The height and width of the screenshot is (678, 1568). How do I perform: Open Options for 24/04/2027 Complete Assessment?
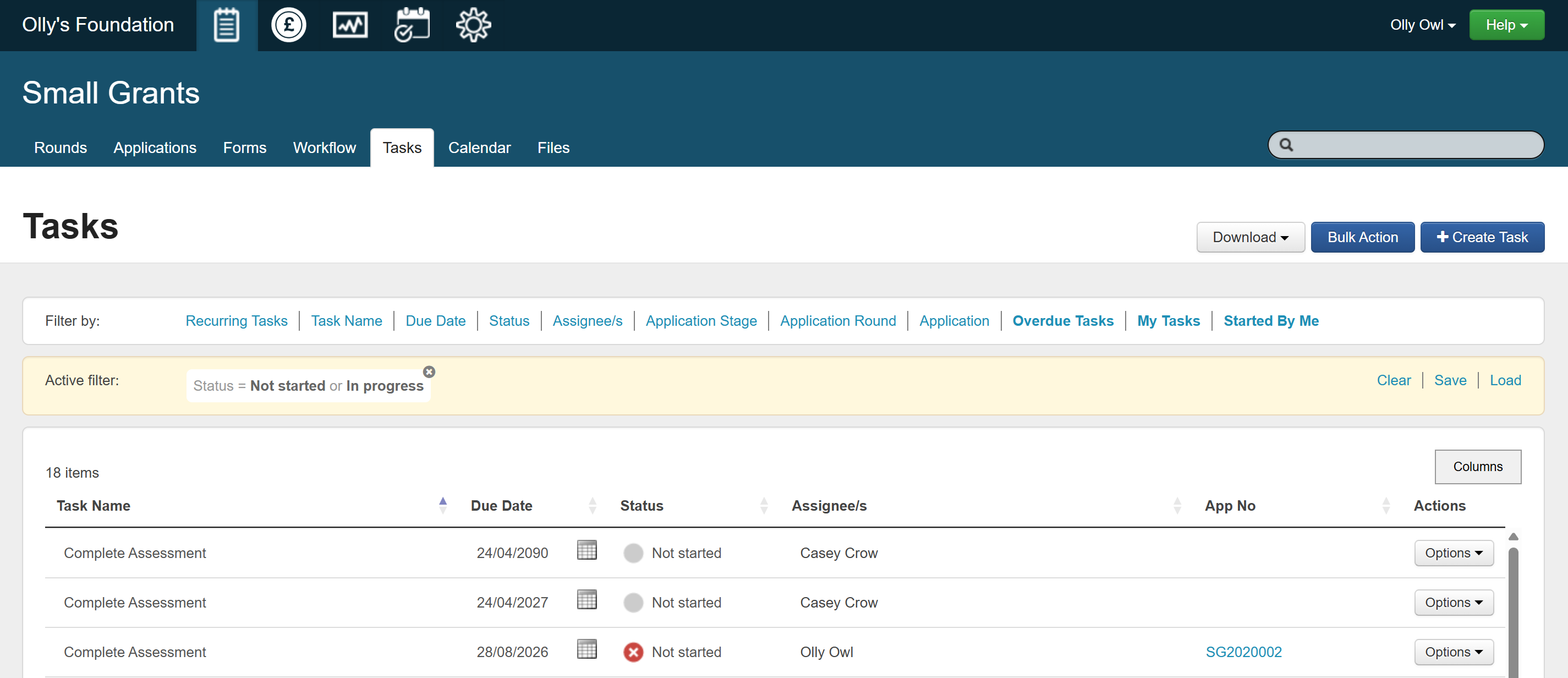point(1454,603)
